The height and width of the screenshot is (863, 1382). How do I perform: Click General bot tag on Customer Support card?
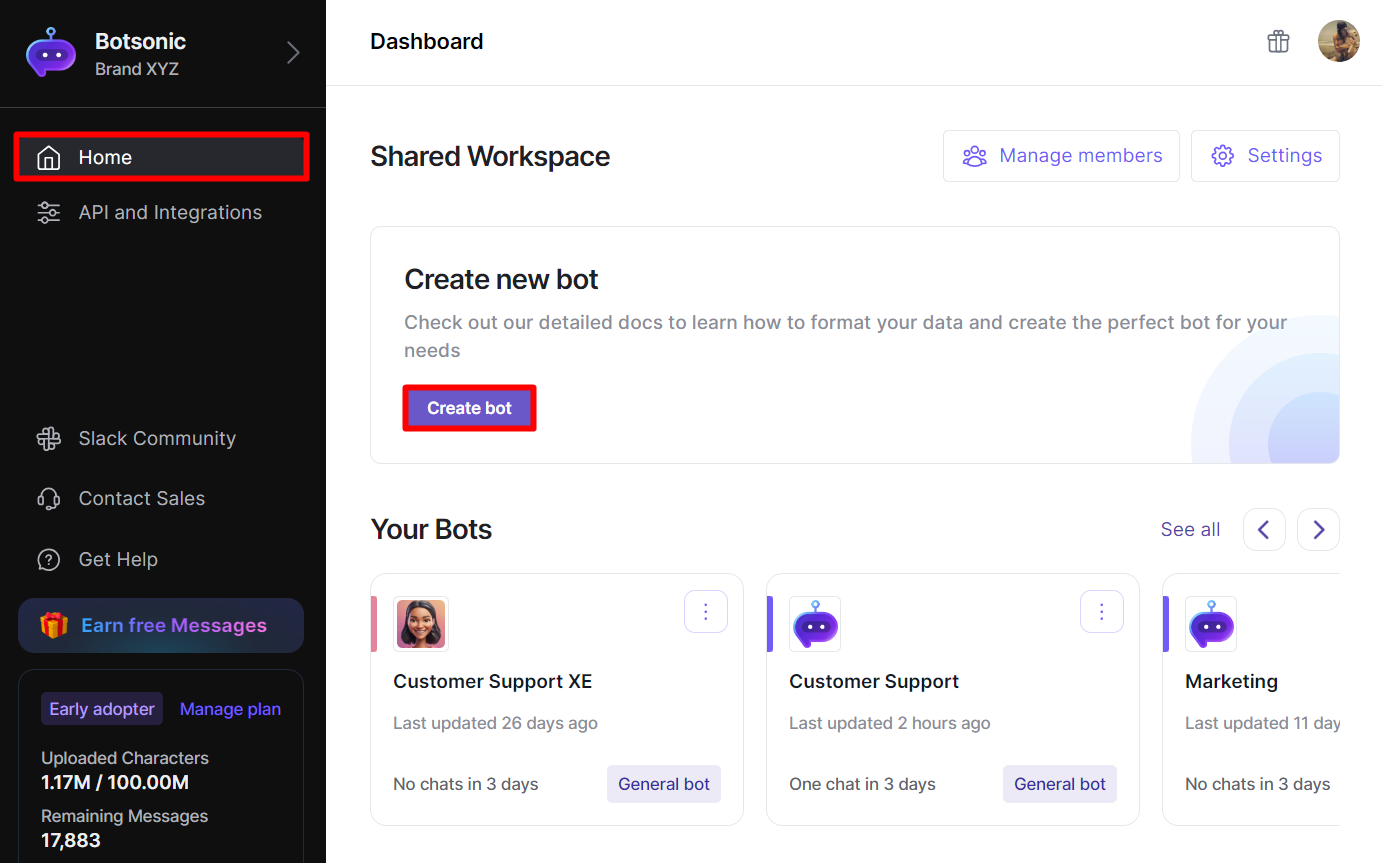point(1060,784)
